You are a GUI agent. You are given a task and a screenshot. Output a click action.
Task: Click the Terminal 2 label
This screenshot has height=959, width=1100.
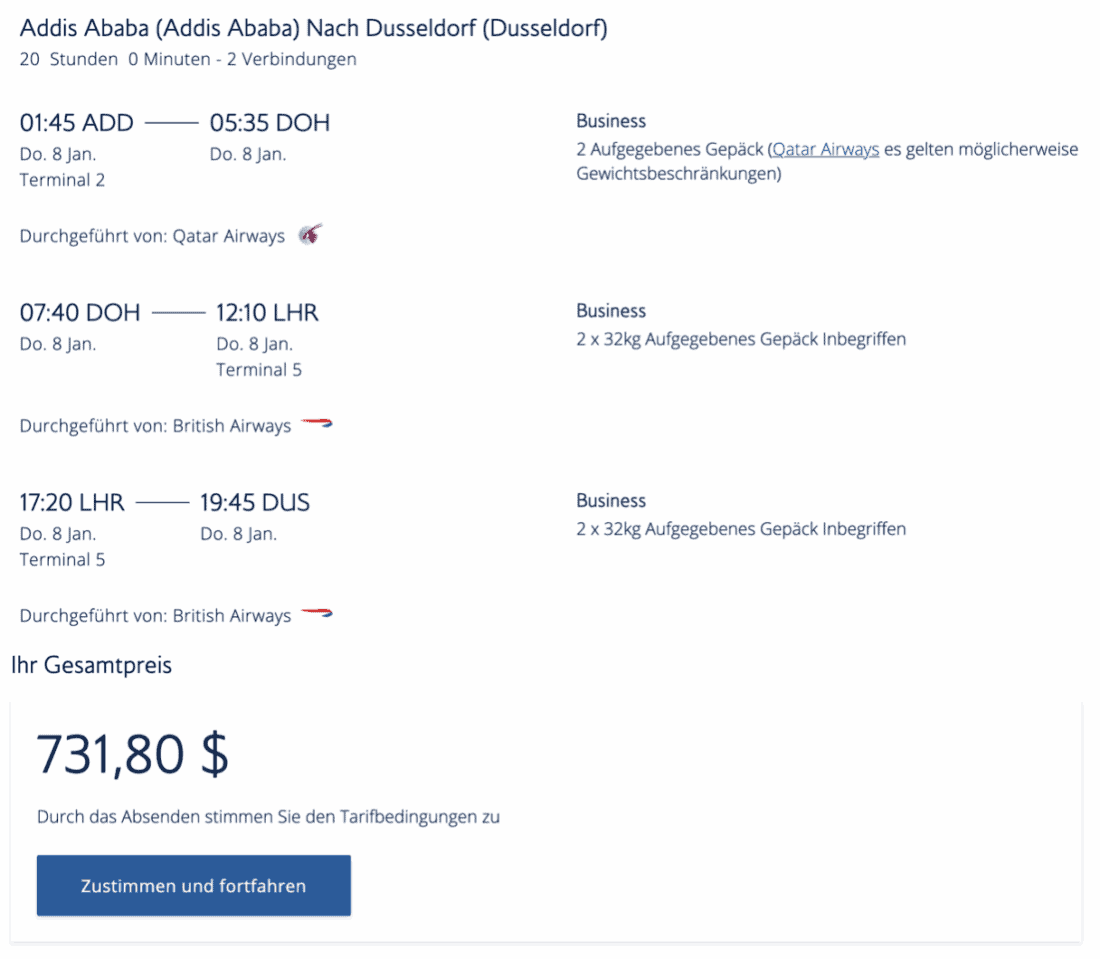click(62, 180)
